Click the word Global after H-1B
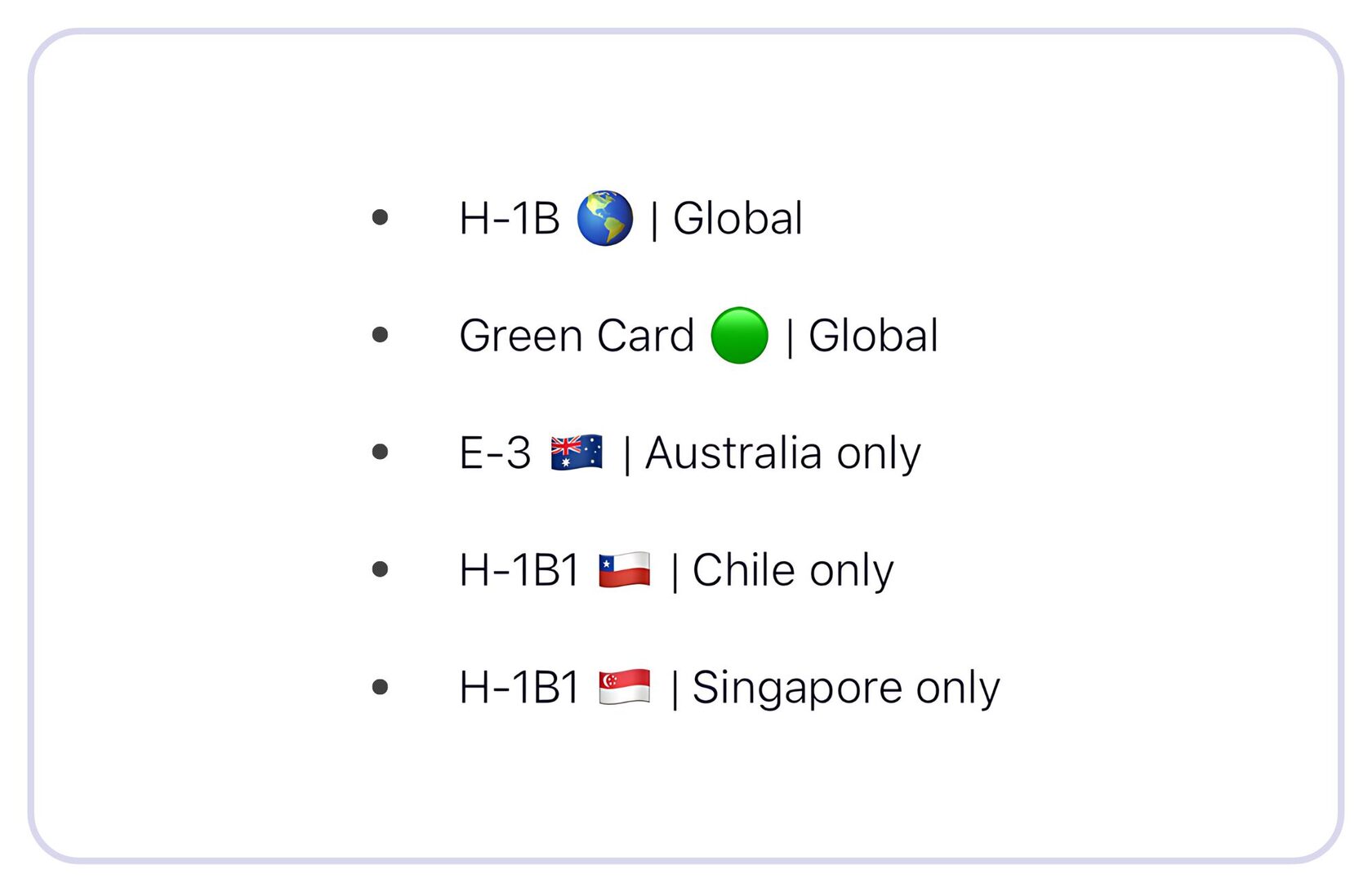This screenshot has width=1372, height=892. click(737, 219)
